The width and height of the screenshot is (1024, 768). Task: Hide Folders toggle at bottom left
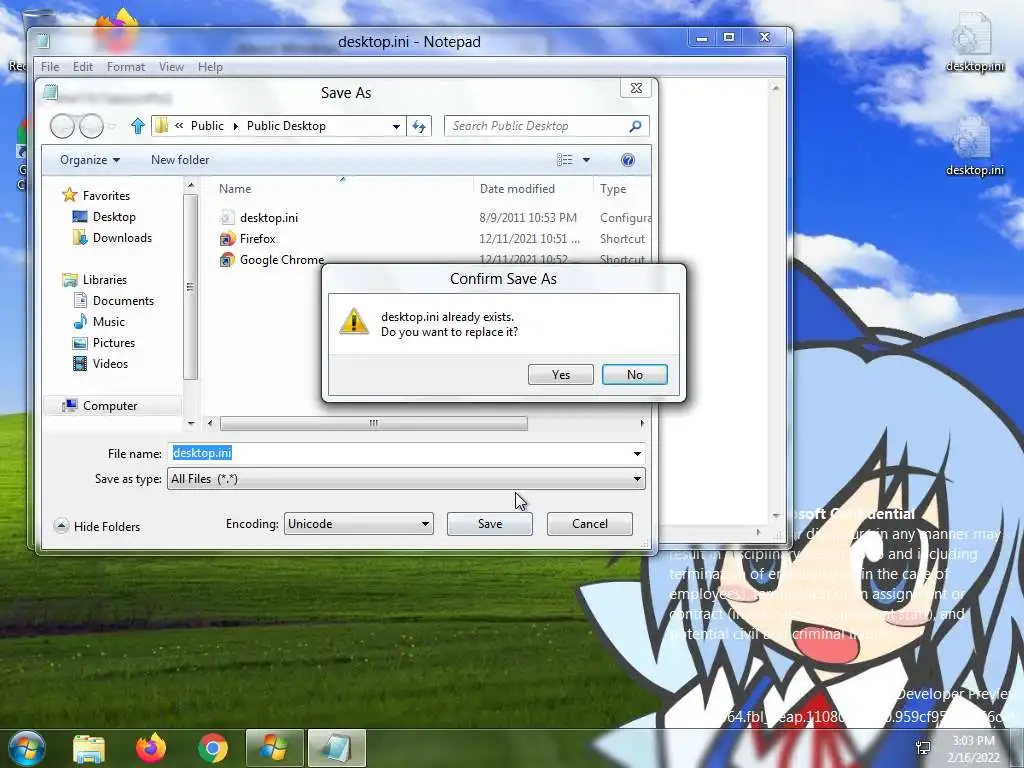(x=97, y=526)
